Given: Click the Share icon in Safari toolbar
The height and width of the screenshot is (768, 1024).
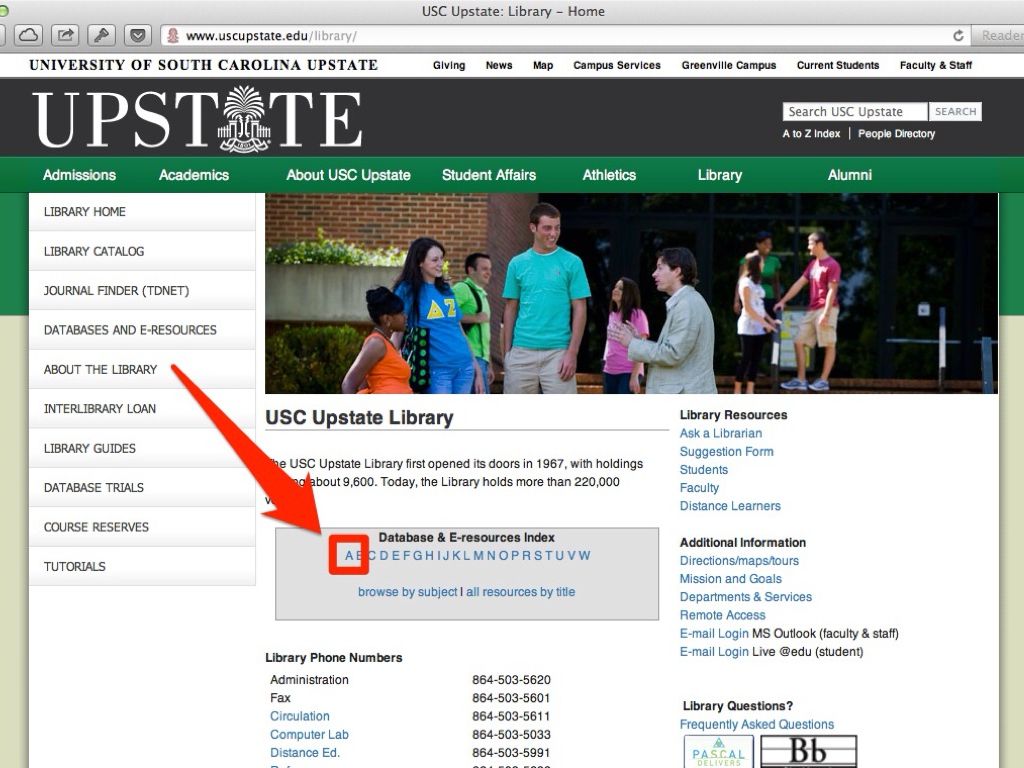Looking at the screenshot, I should (64, 35).
